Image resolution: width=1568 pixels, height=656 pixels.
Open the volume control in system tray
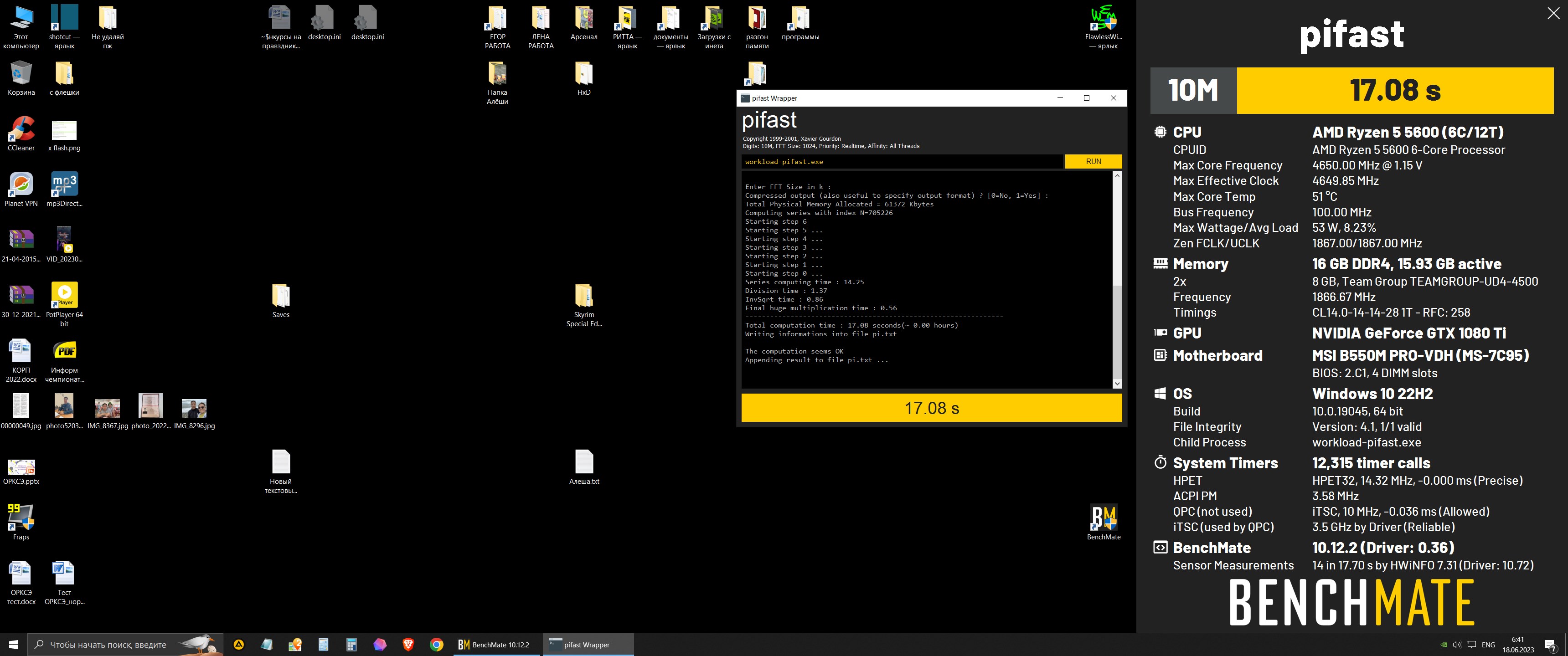point(1457,645)
